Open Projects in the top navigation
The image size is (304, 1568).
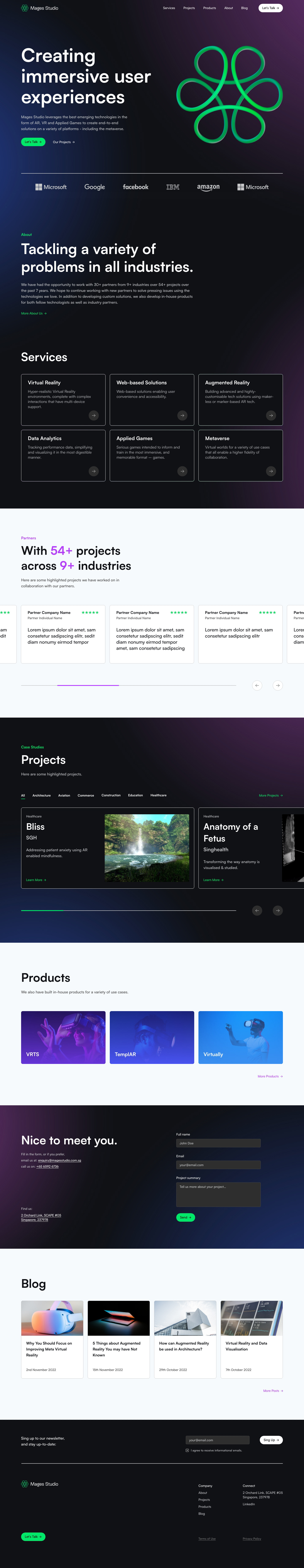(189, 8)
